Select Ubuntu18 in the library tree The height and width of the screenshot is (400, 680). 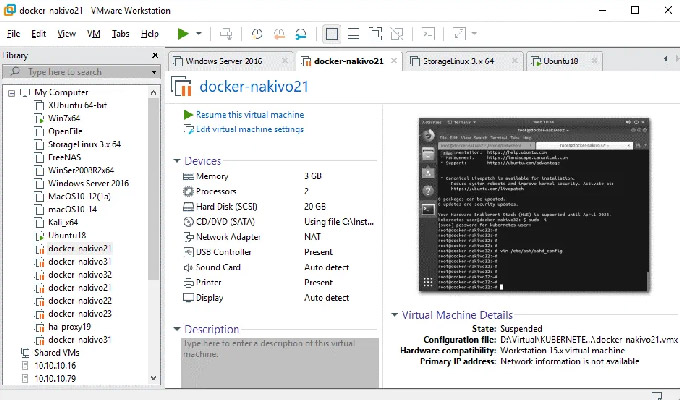(67, 236)
